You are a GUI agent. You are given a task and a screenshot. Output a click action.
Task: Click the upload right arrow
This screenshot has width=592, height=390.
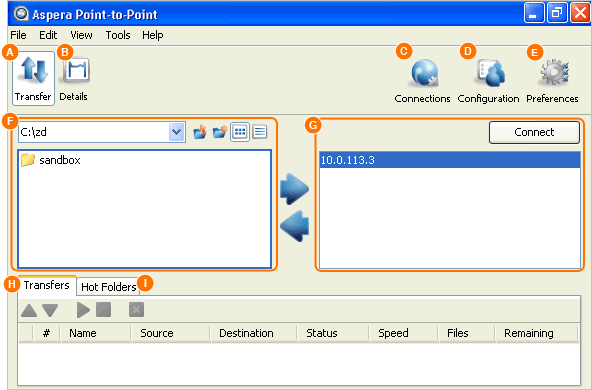click(x=294, y=189)
